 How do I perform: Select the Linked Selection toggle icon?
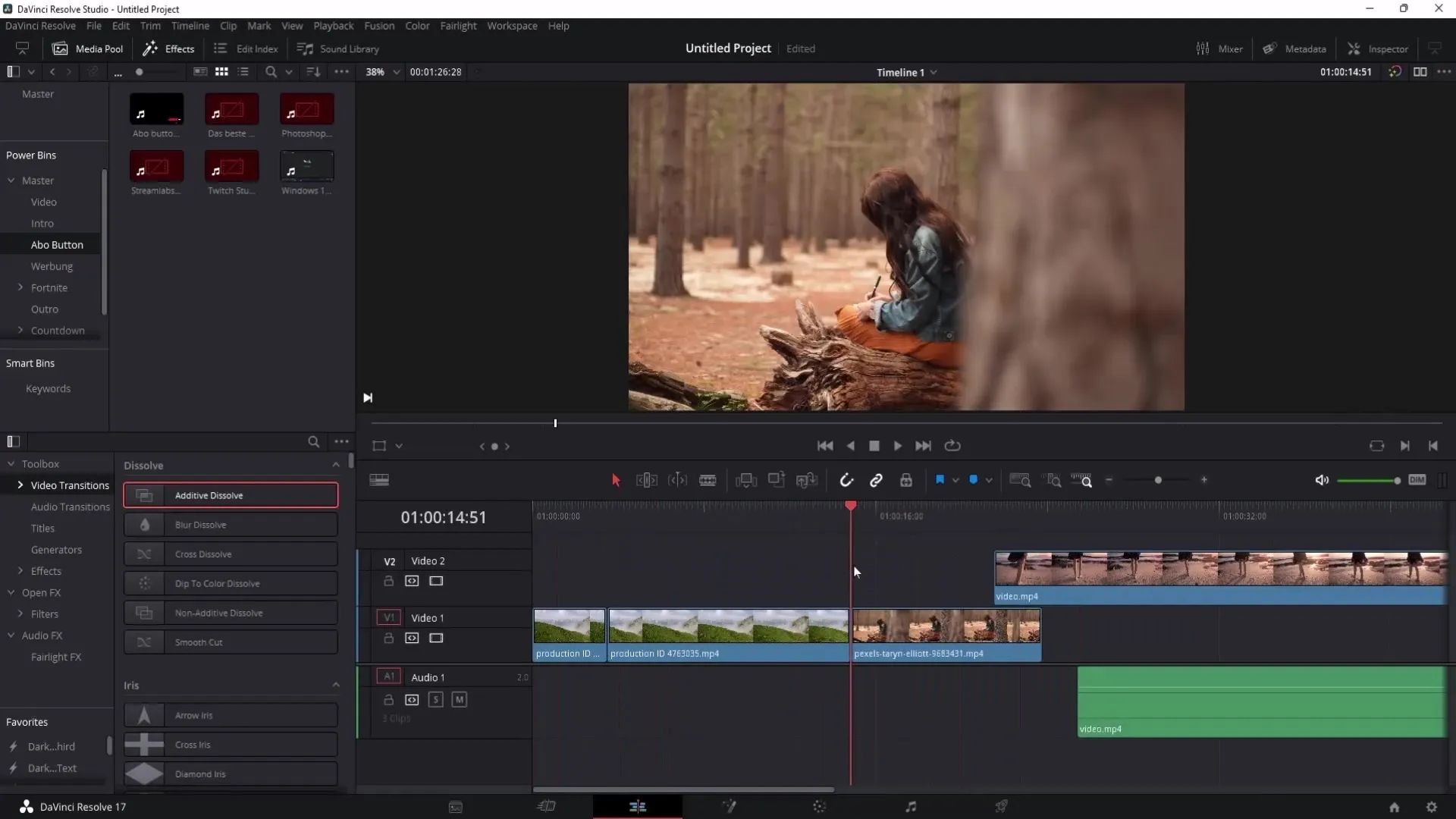click(x=876, y=481)
